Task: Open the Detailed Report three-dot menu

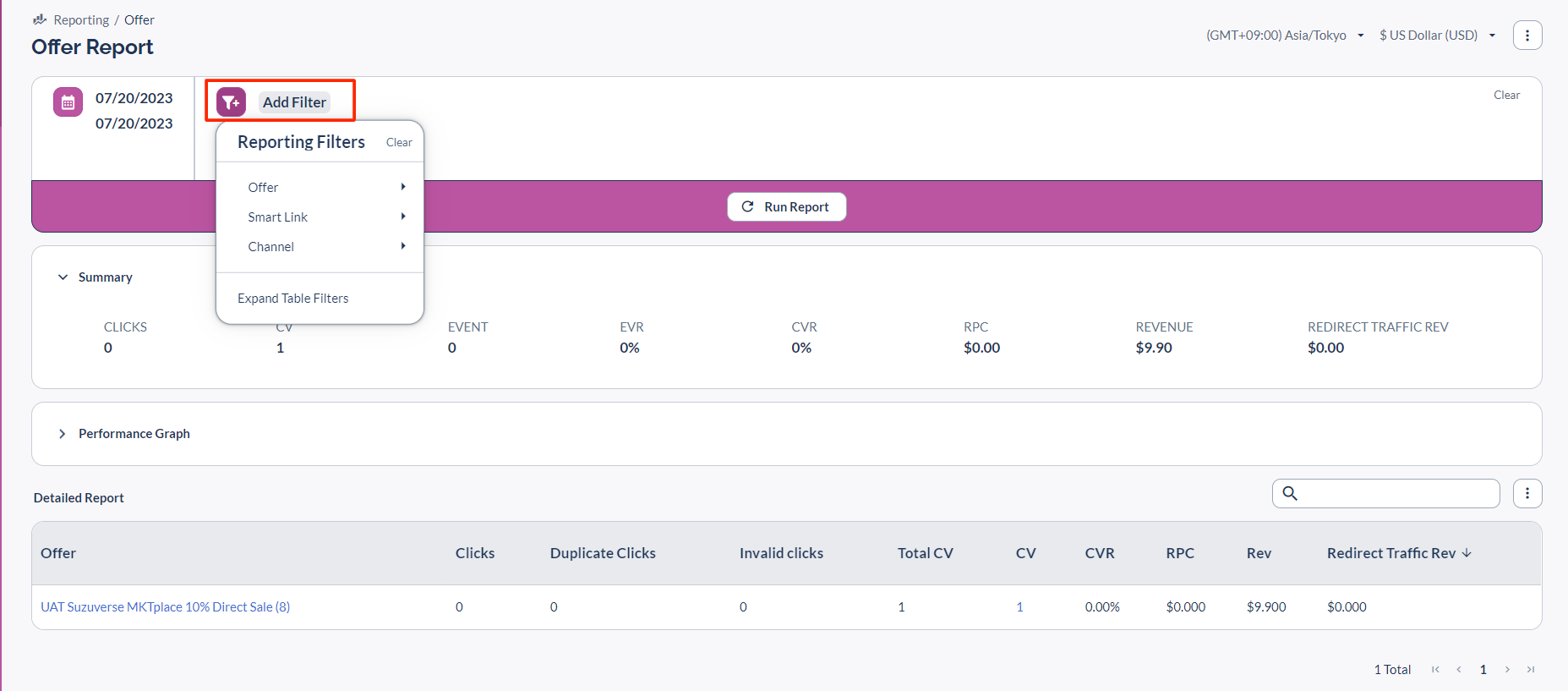Action: 1527,493
